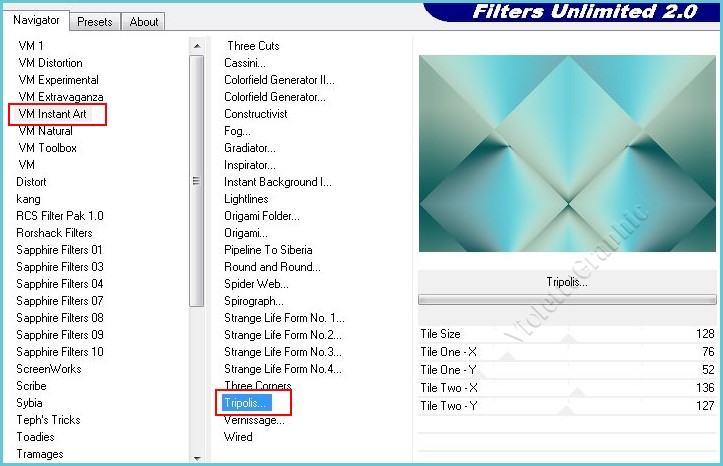The width and height of the screenshot is (723, 466).
Task: Open the About tab
Action: 144,21
